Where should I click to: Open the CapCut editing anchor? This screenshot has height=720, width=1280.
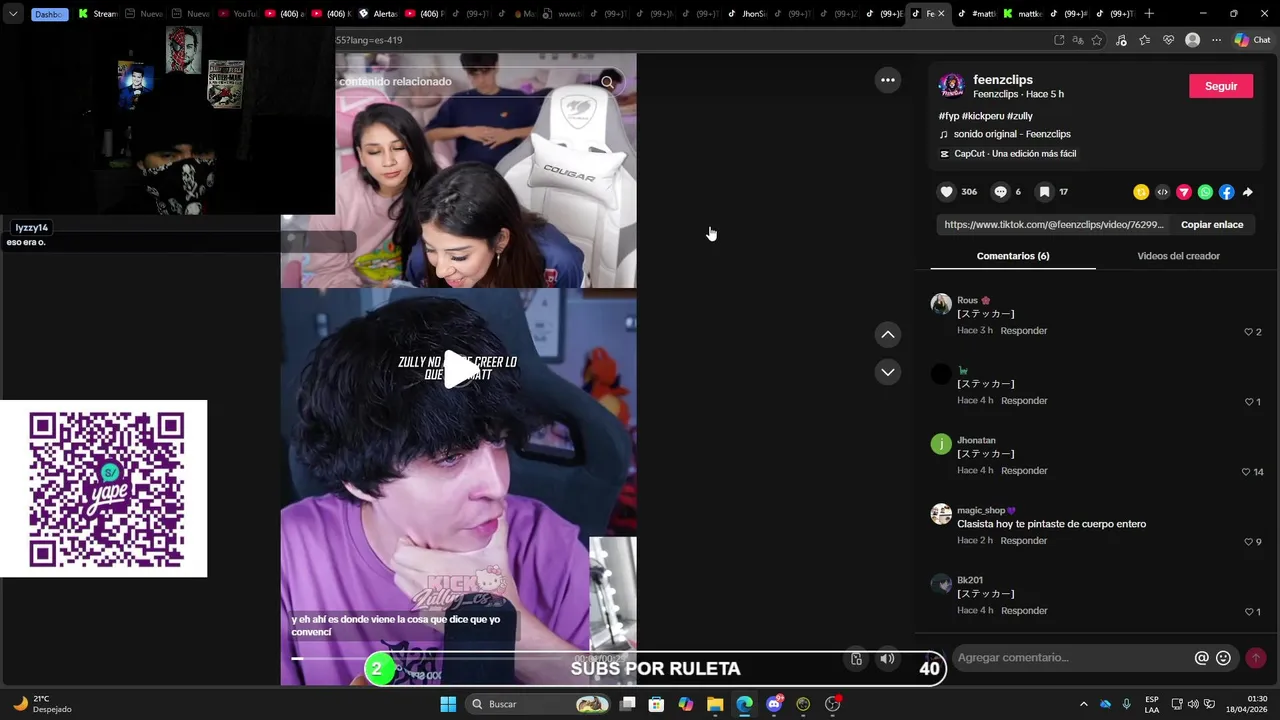pyautogui.click(x=1008, y=154)
